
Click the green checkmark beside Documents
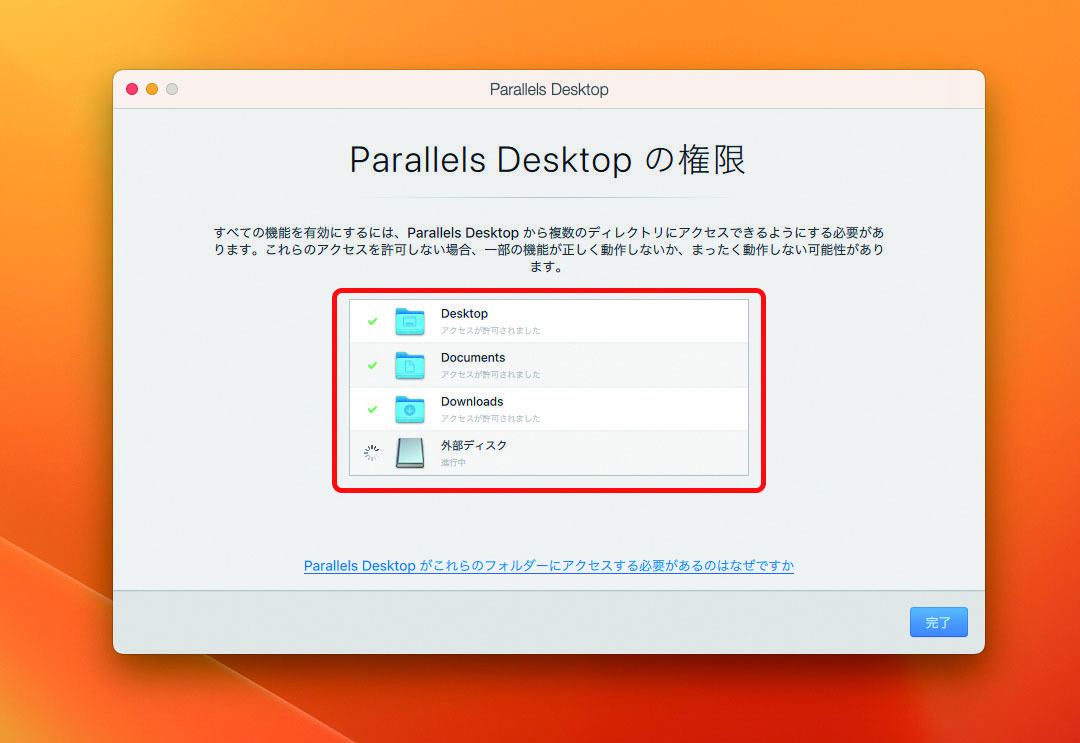[x=372, y=366]
